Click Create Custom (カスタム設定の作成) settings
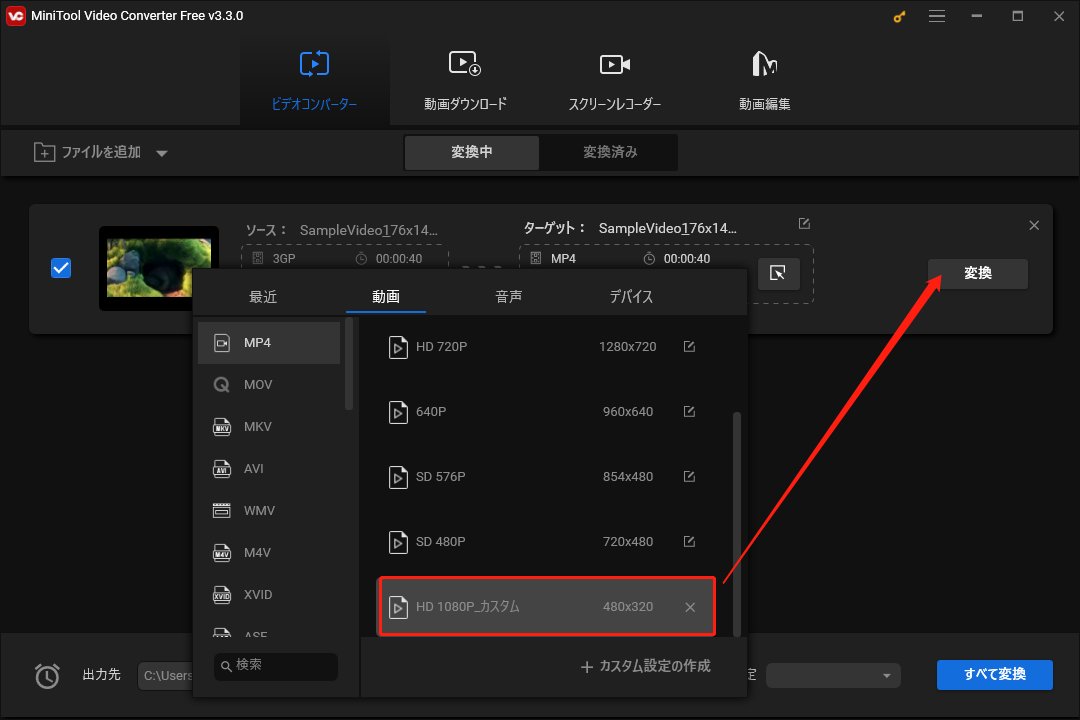Screen dimensions: 1080x720 pos(645,666)
